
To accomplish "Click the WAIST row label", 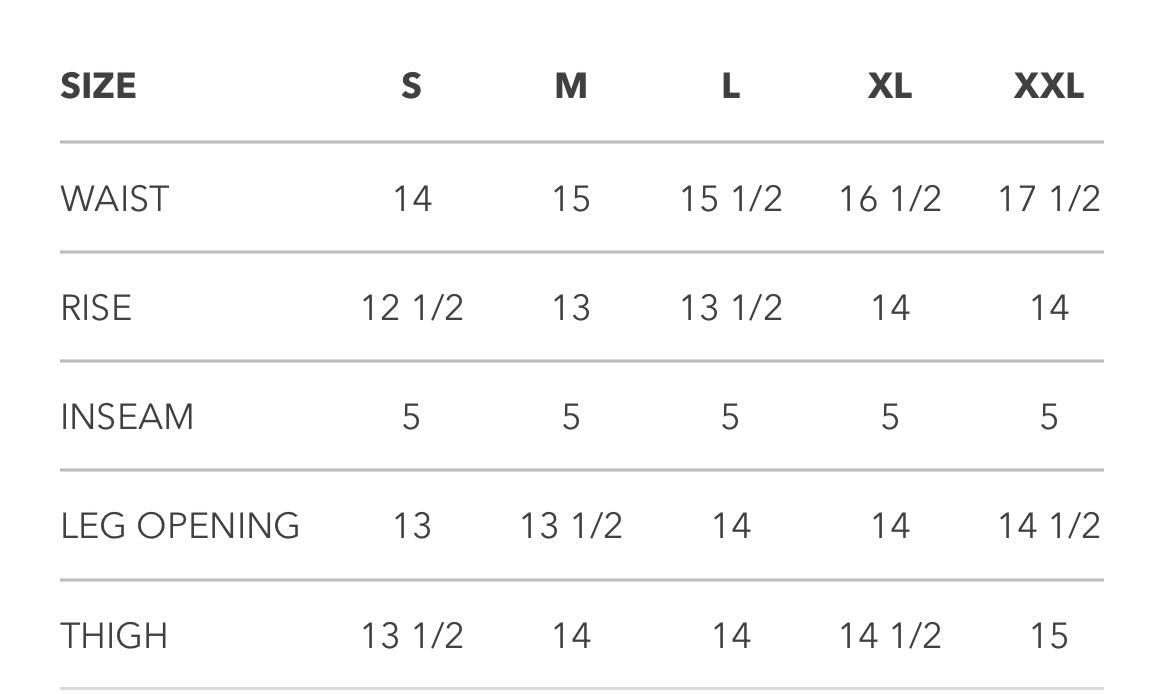I will point(115,198).
